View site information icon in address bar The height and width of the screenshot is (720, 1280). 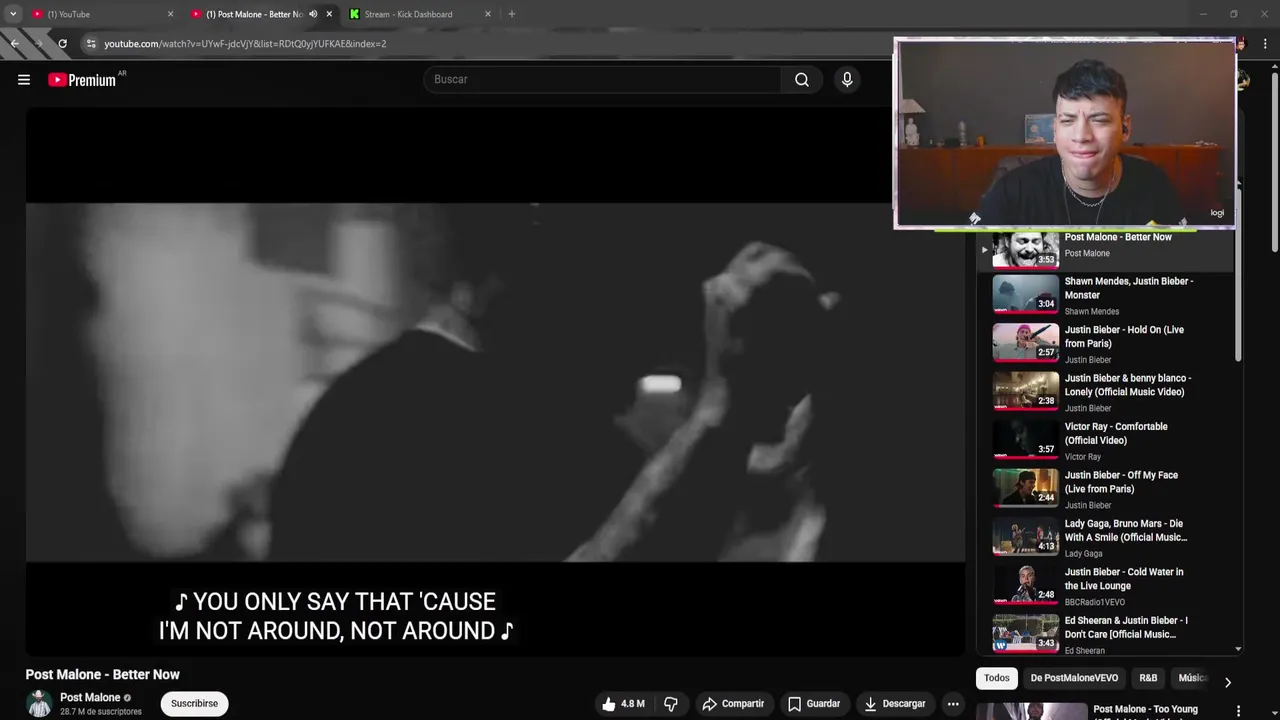tap(91, 44)
